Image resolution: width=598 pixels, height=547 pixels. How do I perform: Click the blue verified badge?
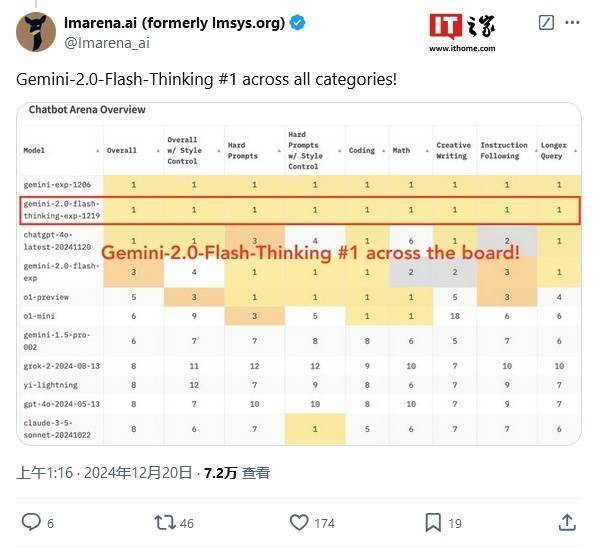pos(297,23)
